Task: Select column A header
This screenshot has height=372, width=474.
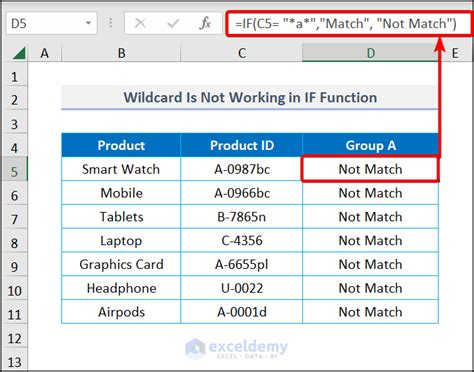Action: click(45, 53)
